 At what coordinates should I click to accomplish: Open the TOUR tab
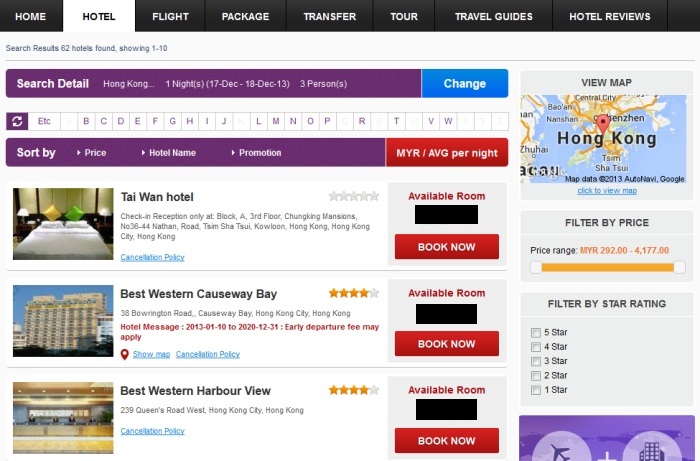click(x=404, y=17)
